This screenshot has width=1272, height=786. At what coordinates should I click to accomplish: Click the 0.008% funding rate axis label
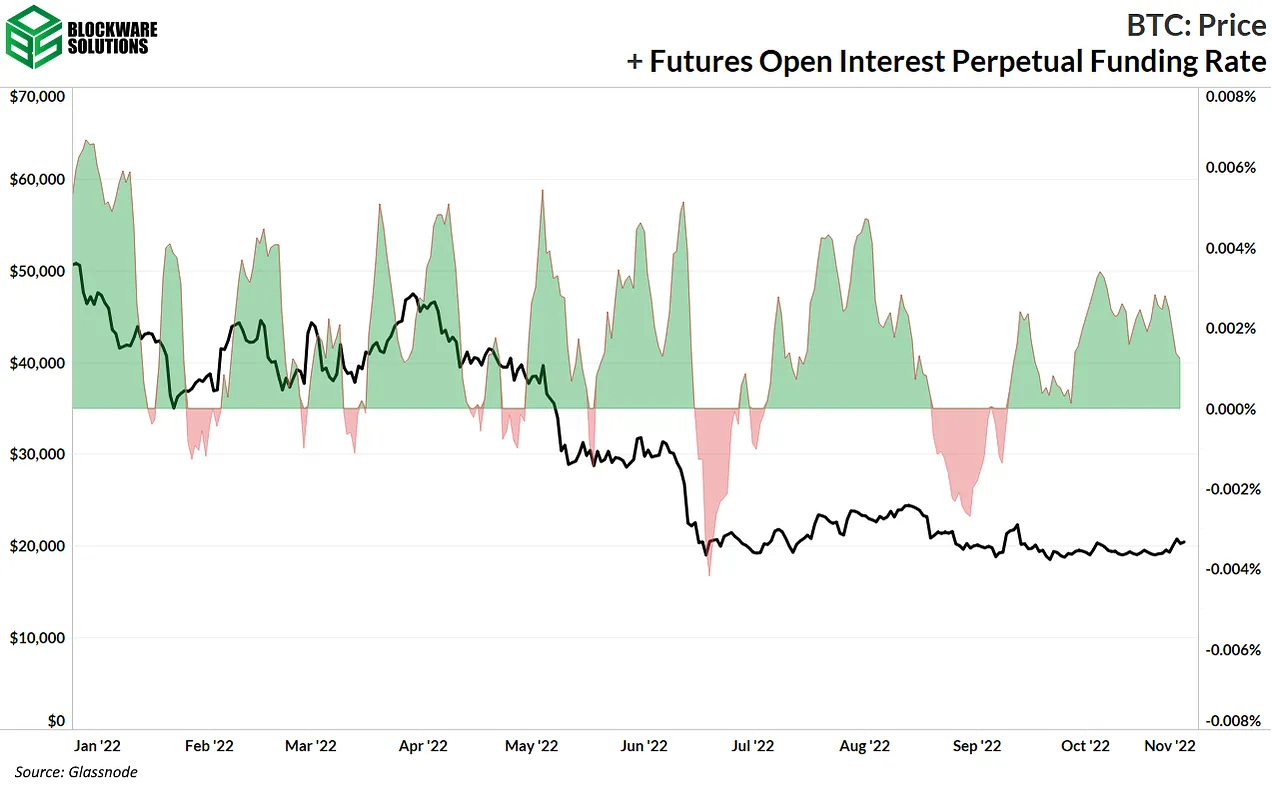pyautogui.click(x=1228, y=97)
